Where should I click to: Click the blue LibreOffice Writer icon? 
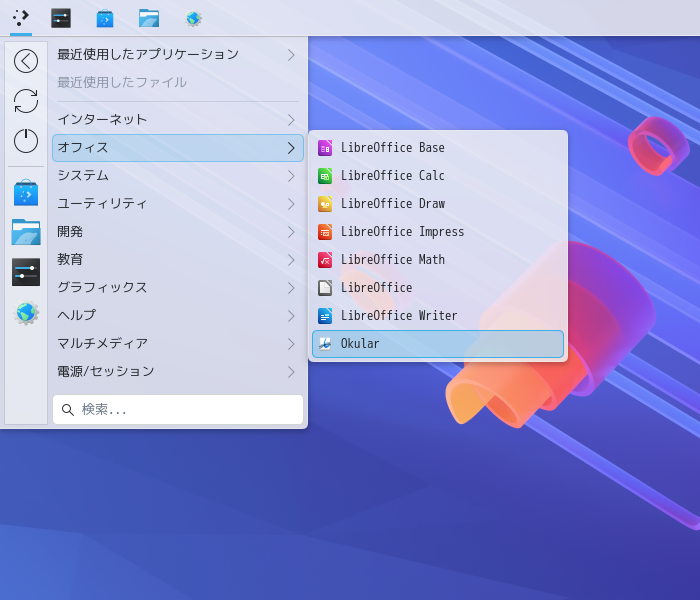[x=325, y=316]
